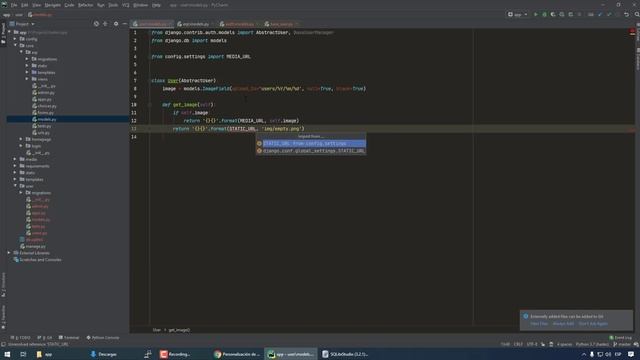Click the expand/collapse all icon in Project panel
This screenshot has height=360, width=640.
coord(105,24)
